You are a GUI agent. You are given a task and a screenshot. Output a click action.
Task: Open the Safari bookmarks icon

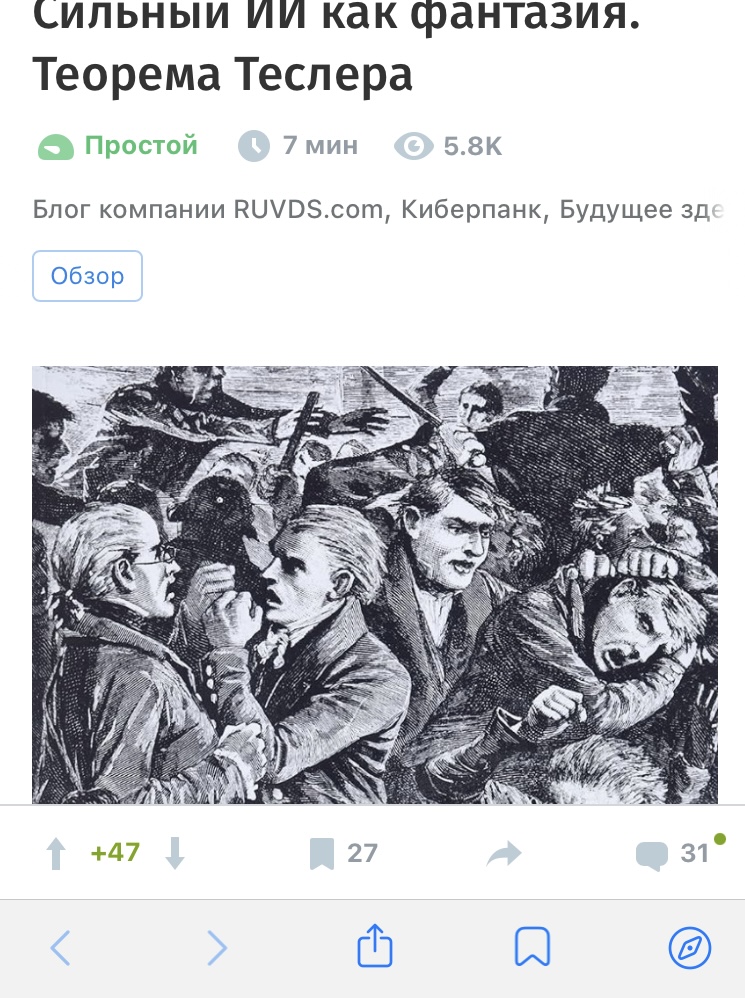point(532,947)
